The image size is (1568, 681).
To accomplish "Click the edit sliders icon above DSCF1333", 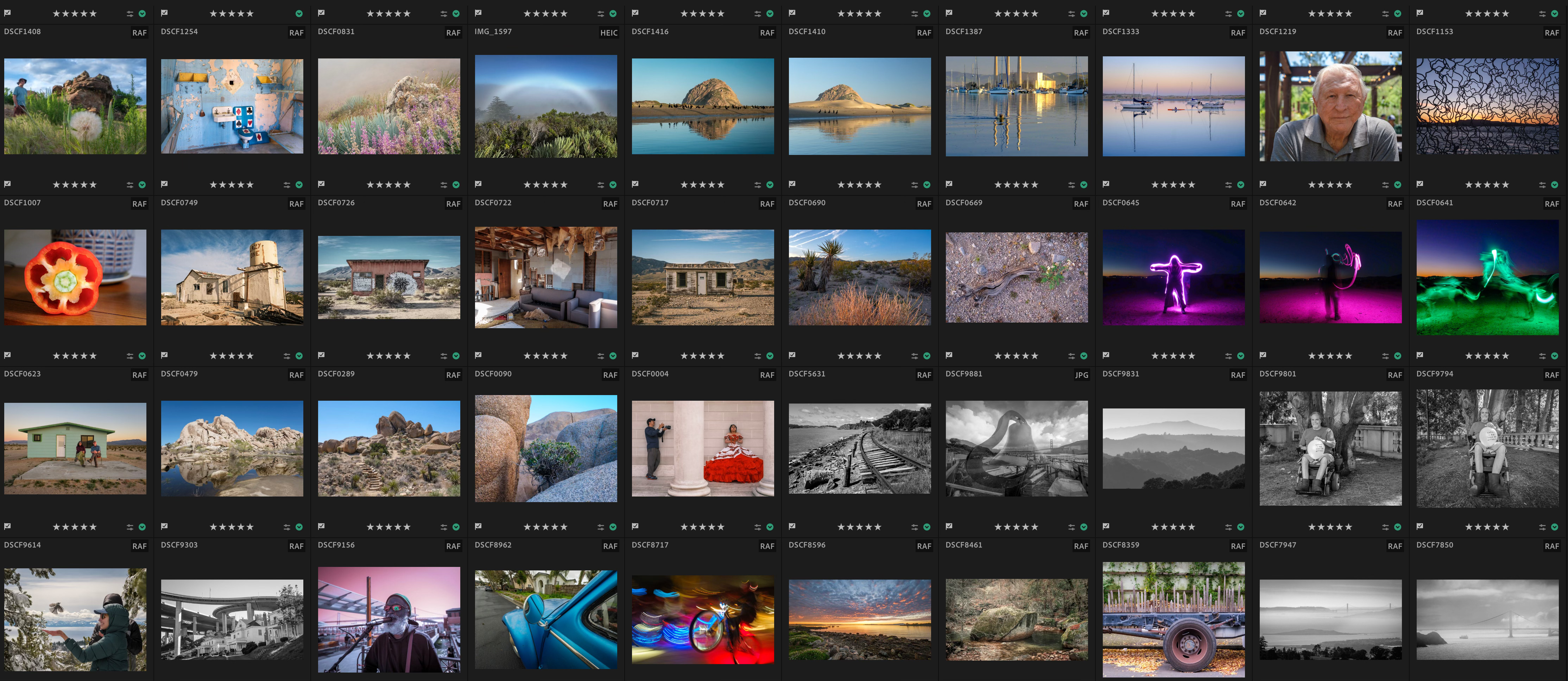I will pyautogui.click(x=1228, y=13).
